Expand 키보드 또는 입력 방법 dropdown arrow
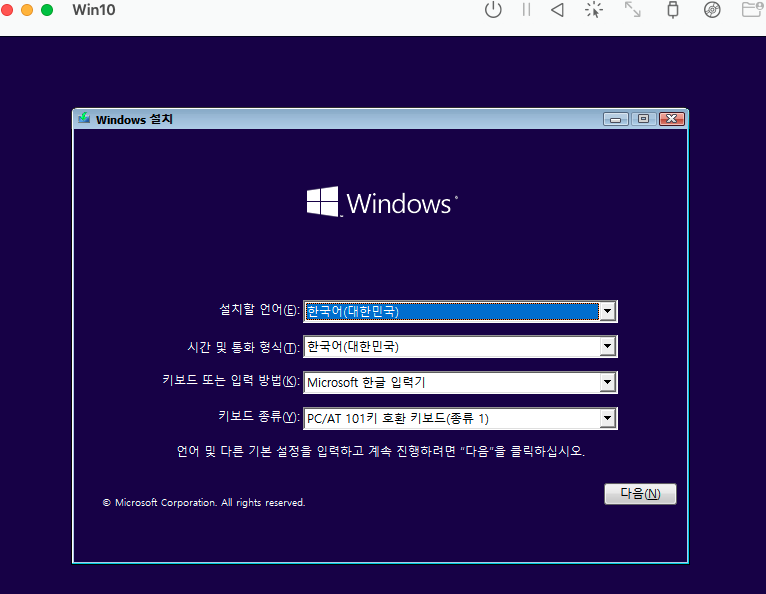The image size is (766, 594). [607, 382]
